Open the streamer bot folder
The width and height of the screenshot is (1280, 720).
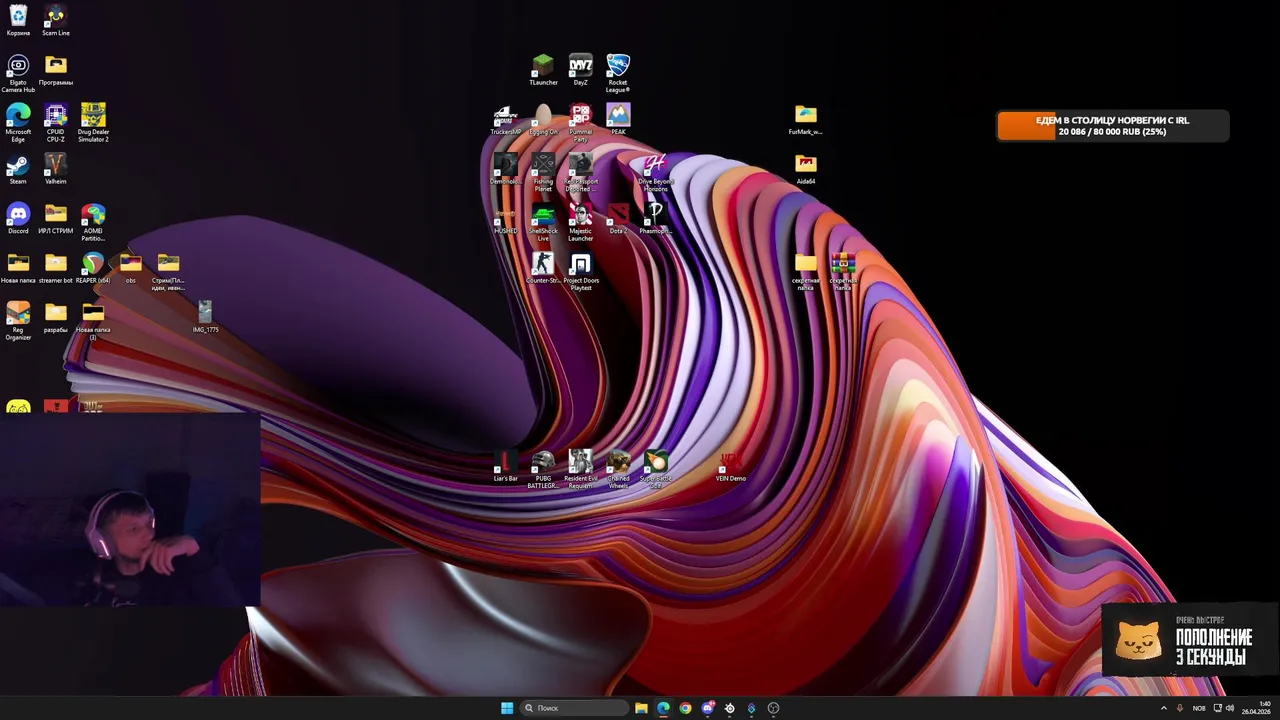pos(56,268)
